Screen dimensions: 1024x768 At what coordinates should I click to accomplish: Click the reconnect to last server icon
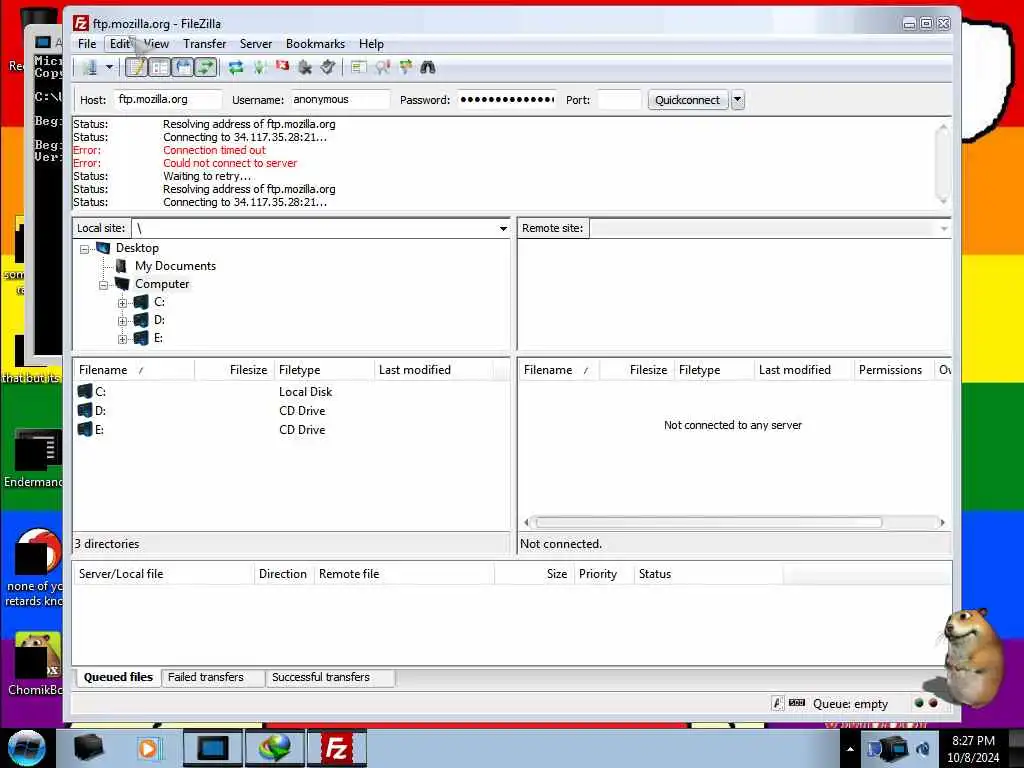pos(328,67)
